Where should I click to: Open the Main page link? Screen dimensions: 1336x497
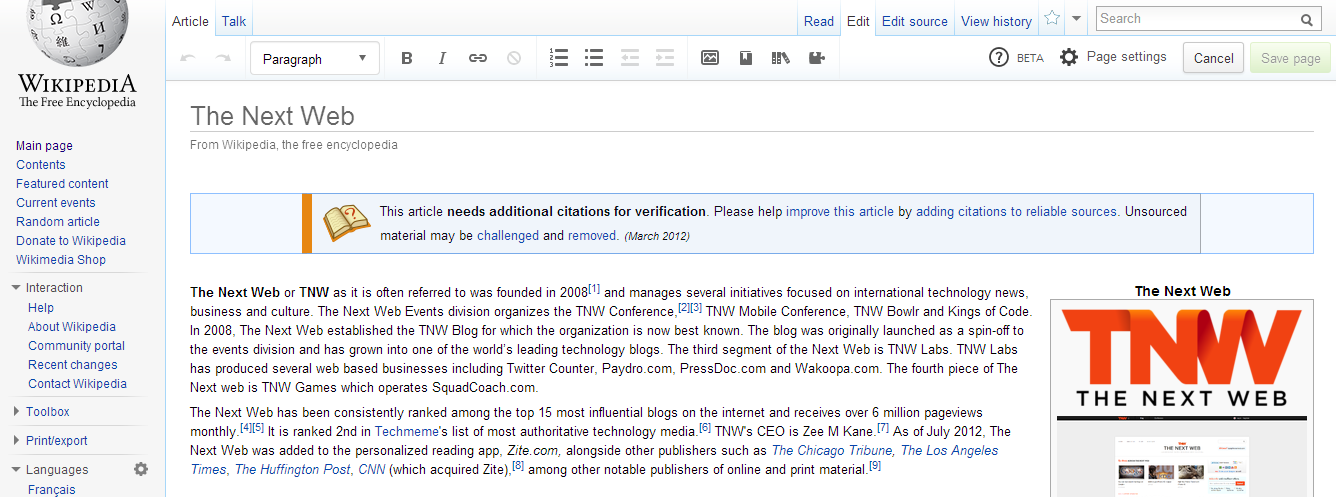[44, 146]
